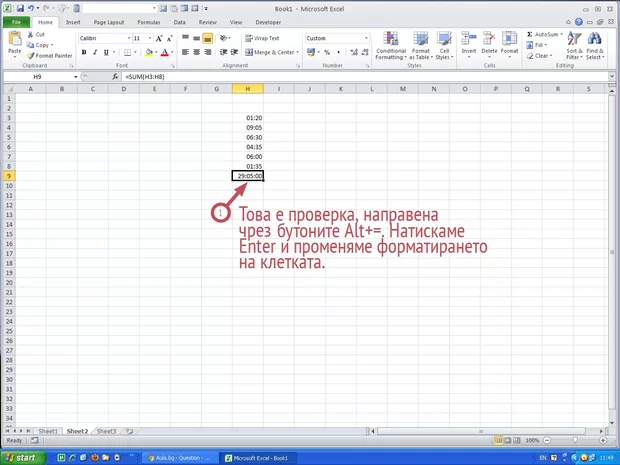Apply Comma Style icon

[338, 52]
